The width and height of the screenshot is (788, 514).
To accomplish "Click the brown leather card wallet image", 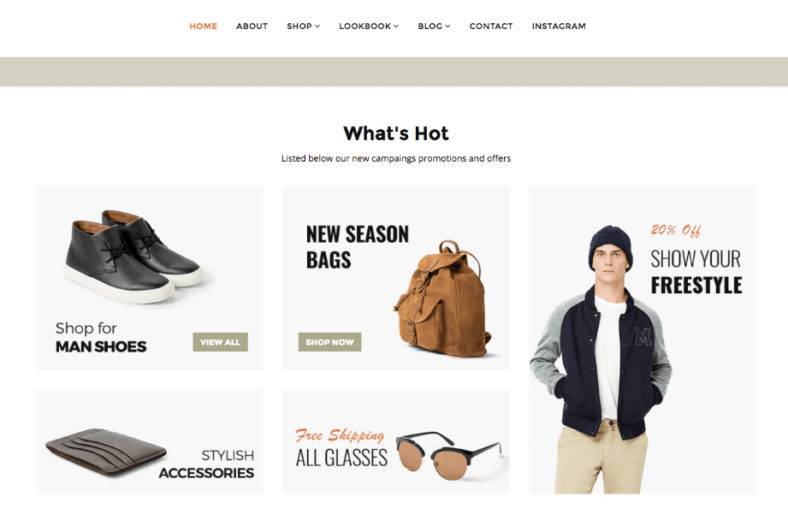I will coord(106,452).
